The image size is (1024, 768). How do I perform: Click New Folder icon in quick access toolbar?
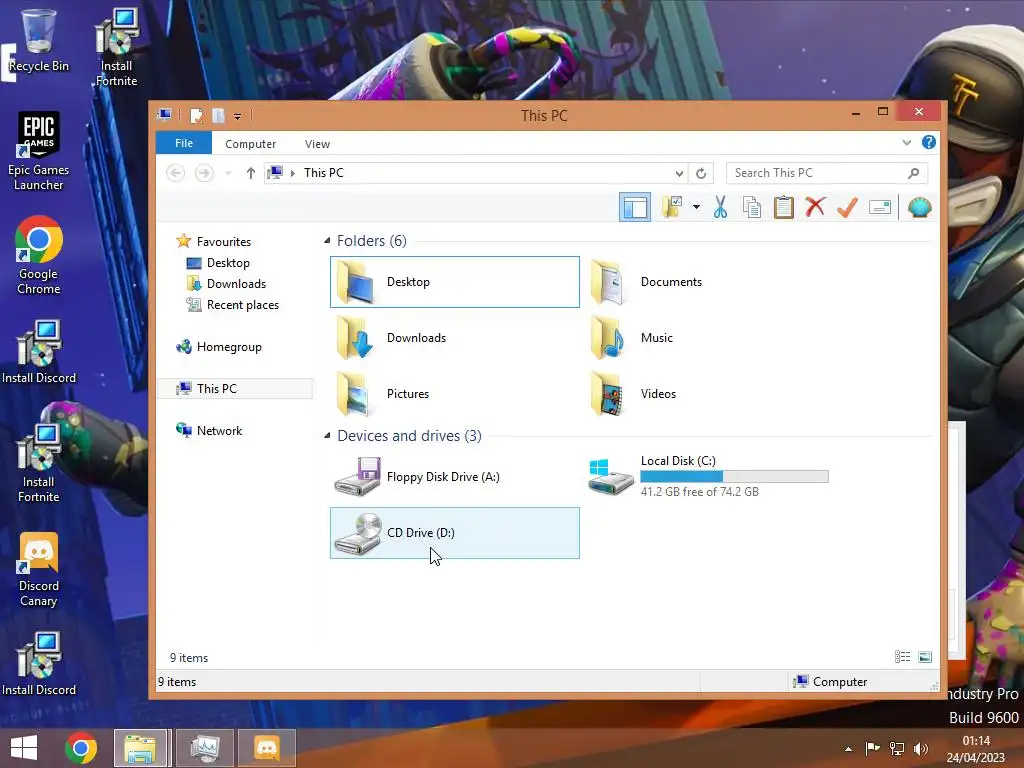pyautogui.click(x=219, y=116)
